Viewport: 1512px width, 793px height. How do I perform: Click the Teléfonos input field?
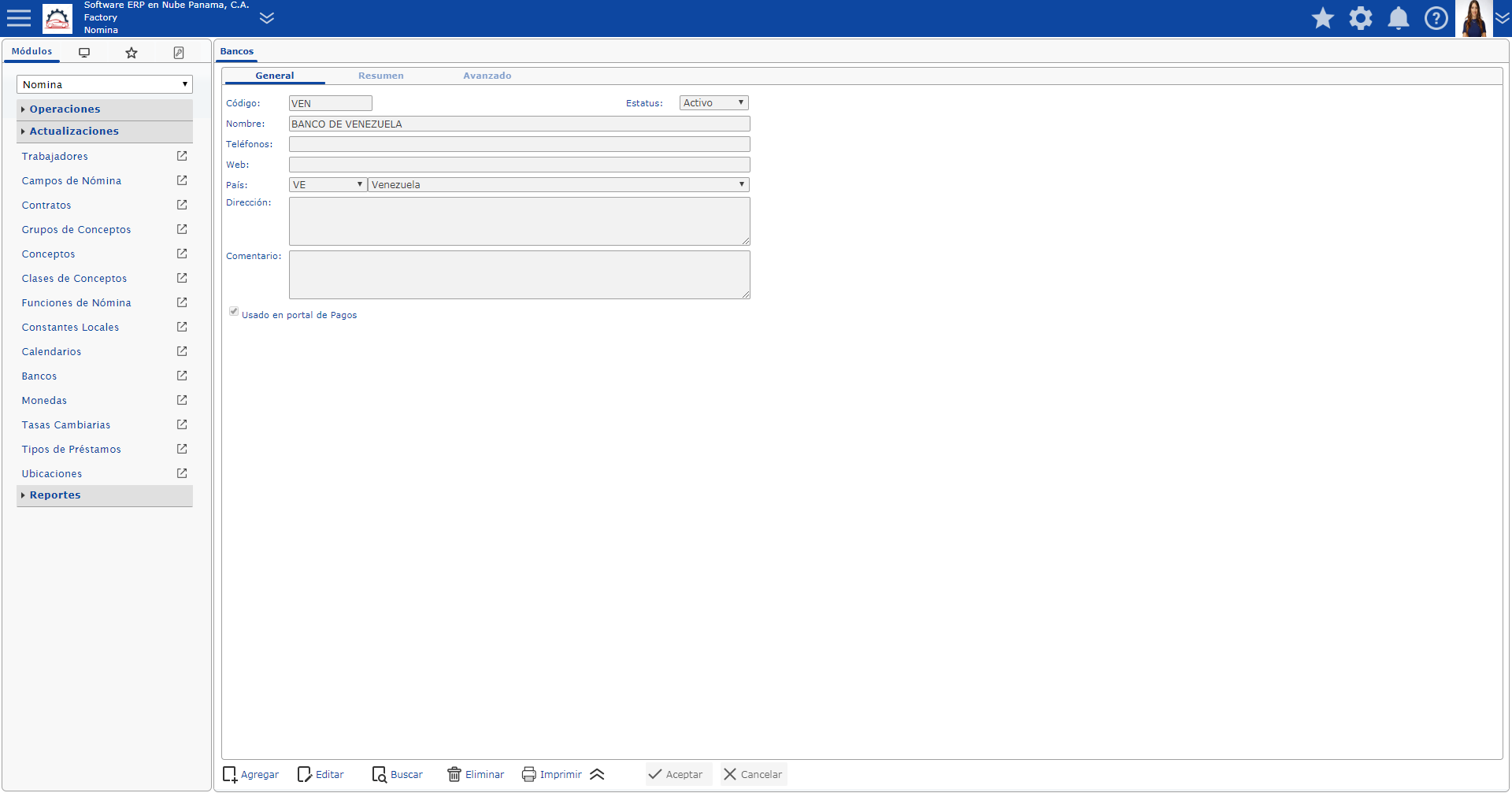pyautogui.click(x=519, y=144)
